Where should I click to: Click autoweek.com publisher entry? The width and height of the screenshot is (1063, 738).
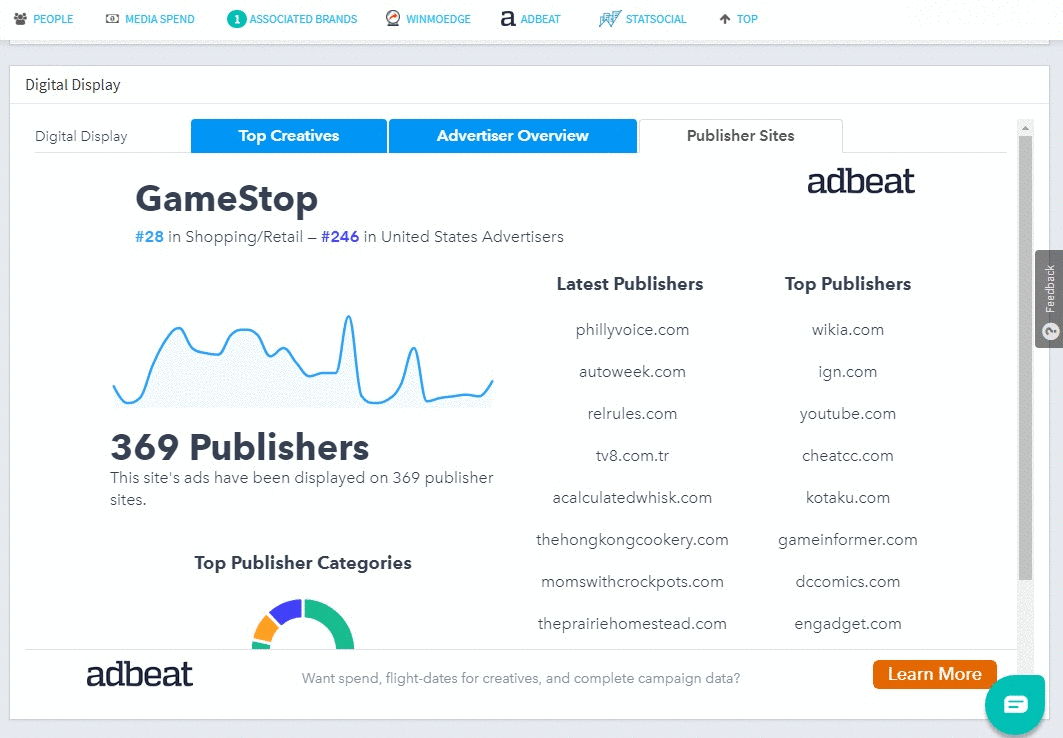[x=632, y=372]
